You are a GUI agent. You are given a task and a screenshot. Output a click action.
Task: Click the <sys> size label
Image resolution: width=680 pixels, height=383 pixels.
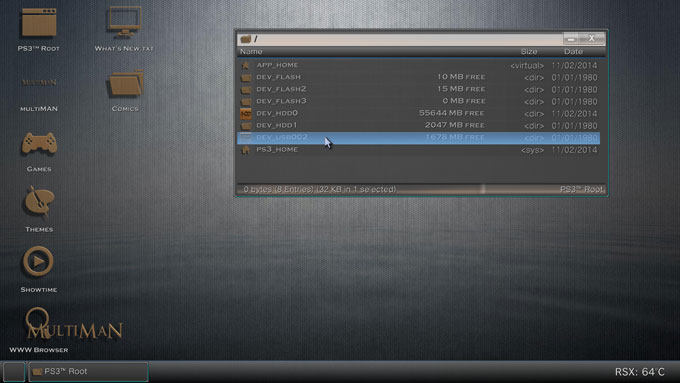532,151
